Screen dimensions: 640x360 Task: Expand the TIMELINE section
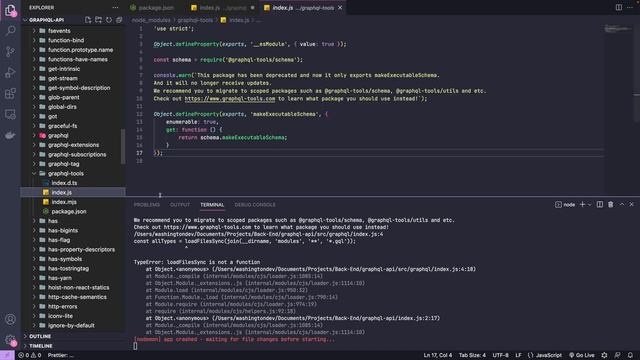click(x=40, y=346)
